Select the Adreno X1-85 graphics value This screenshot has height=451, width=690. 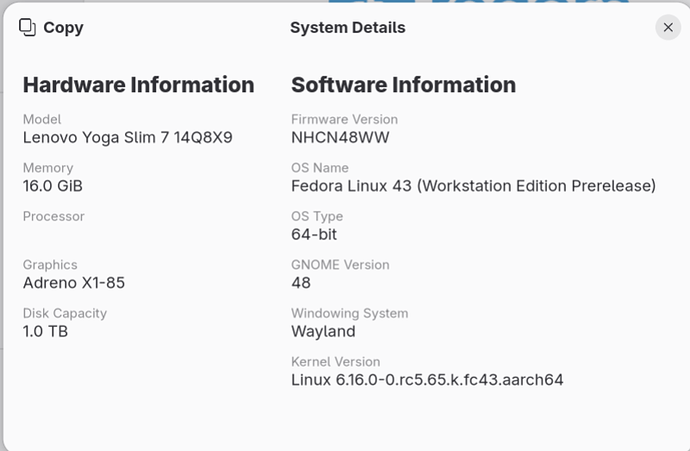74,283
